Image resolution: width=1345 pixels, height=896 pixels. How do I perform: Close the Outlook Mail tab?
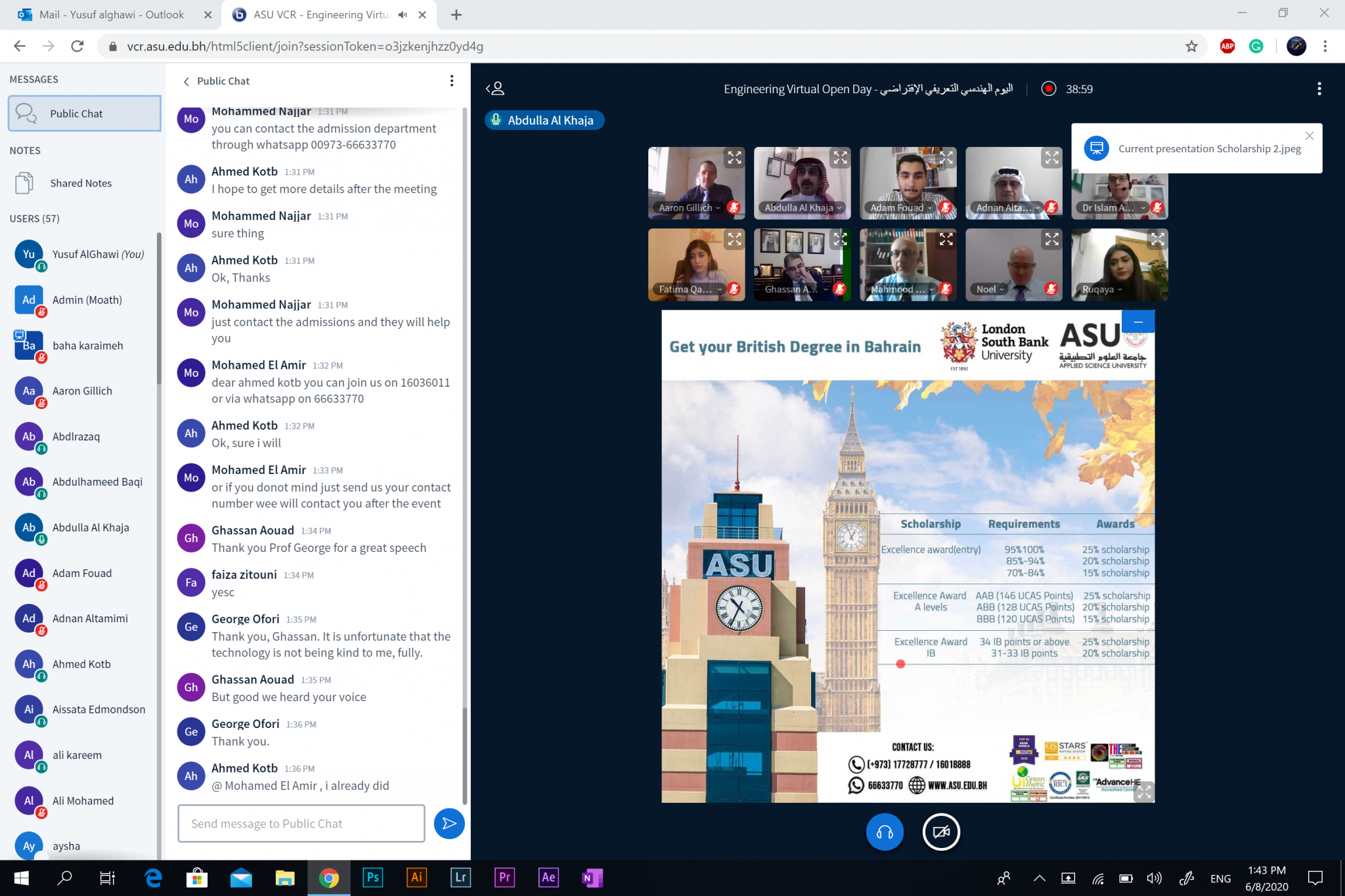coord(208,14)
